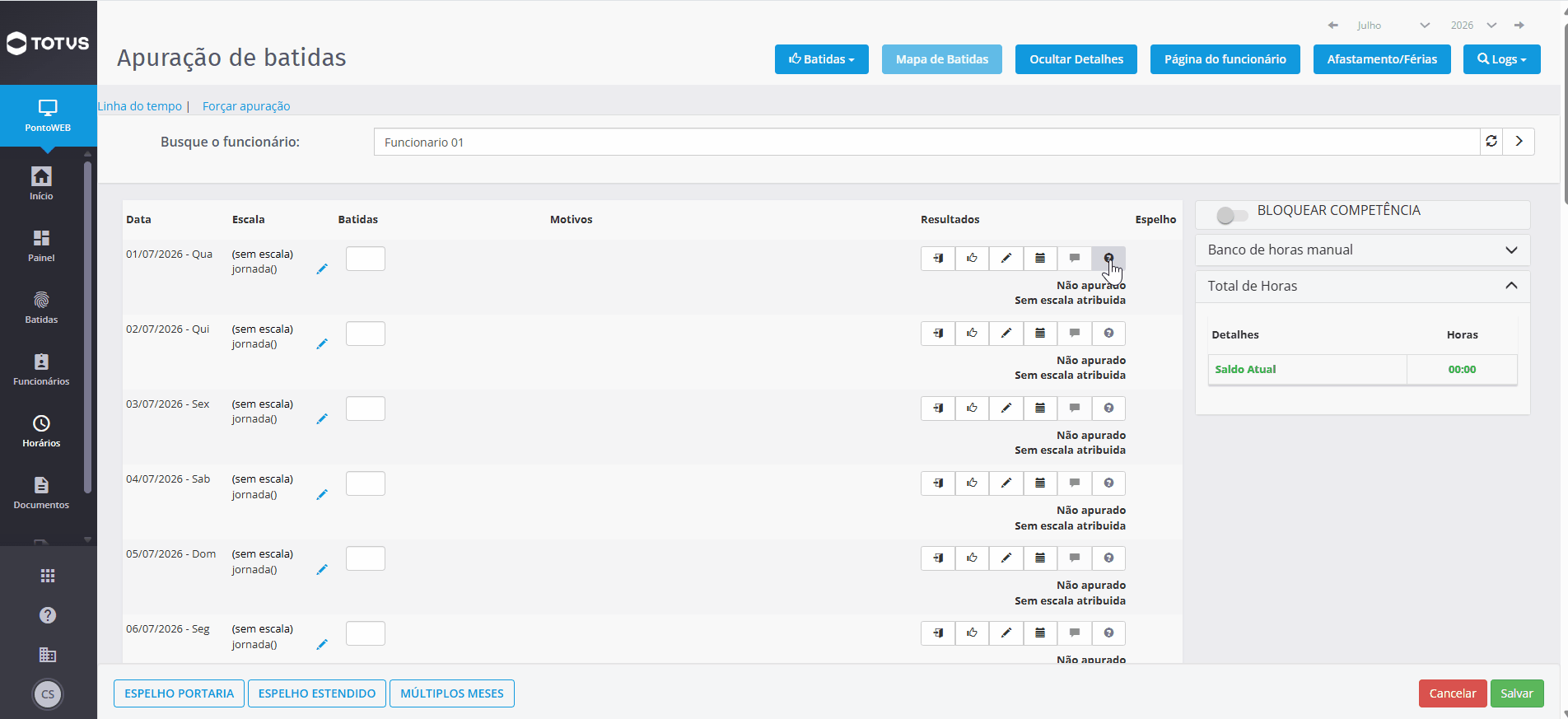Screen dimensions: 1568x719
Task: Click Espelho Estendido button
Action: click(317, 693)
